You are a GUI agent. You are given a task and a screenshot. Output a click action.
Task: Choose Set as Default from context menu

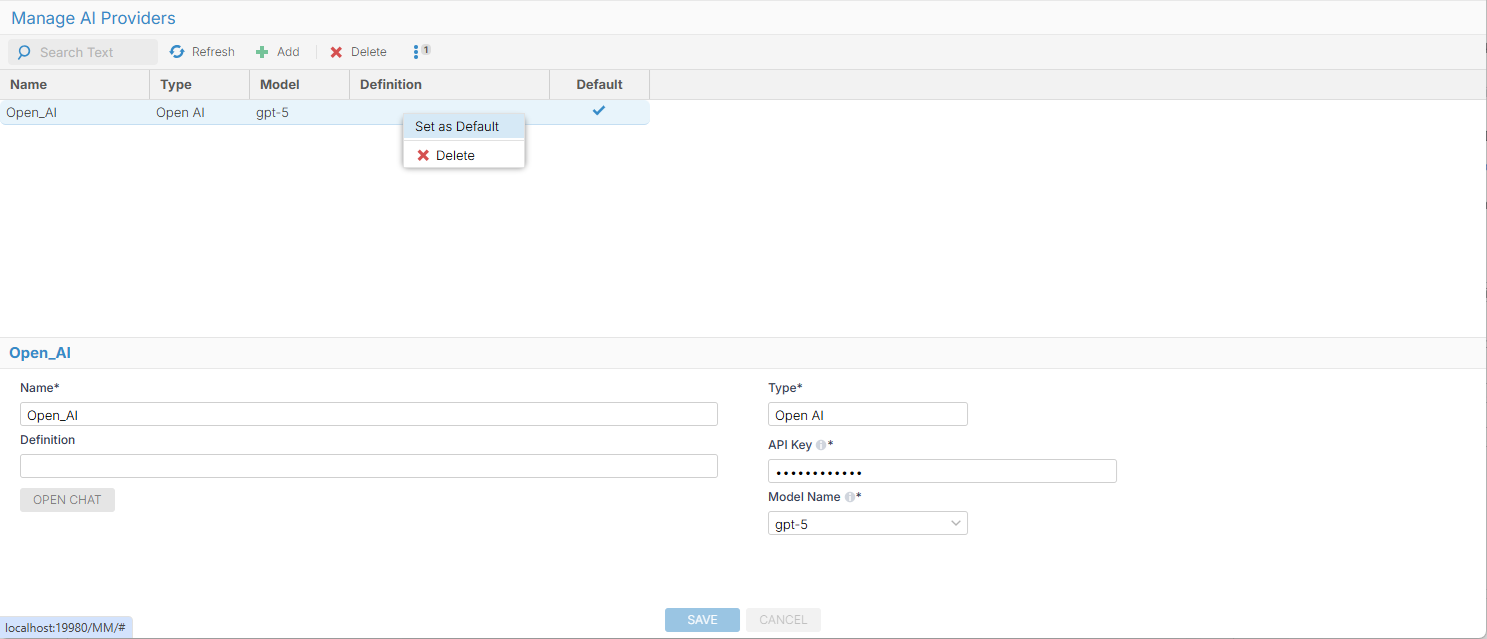(457, 127)
